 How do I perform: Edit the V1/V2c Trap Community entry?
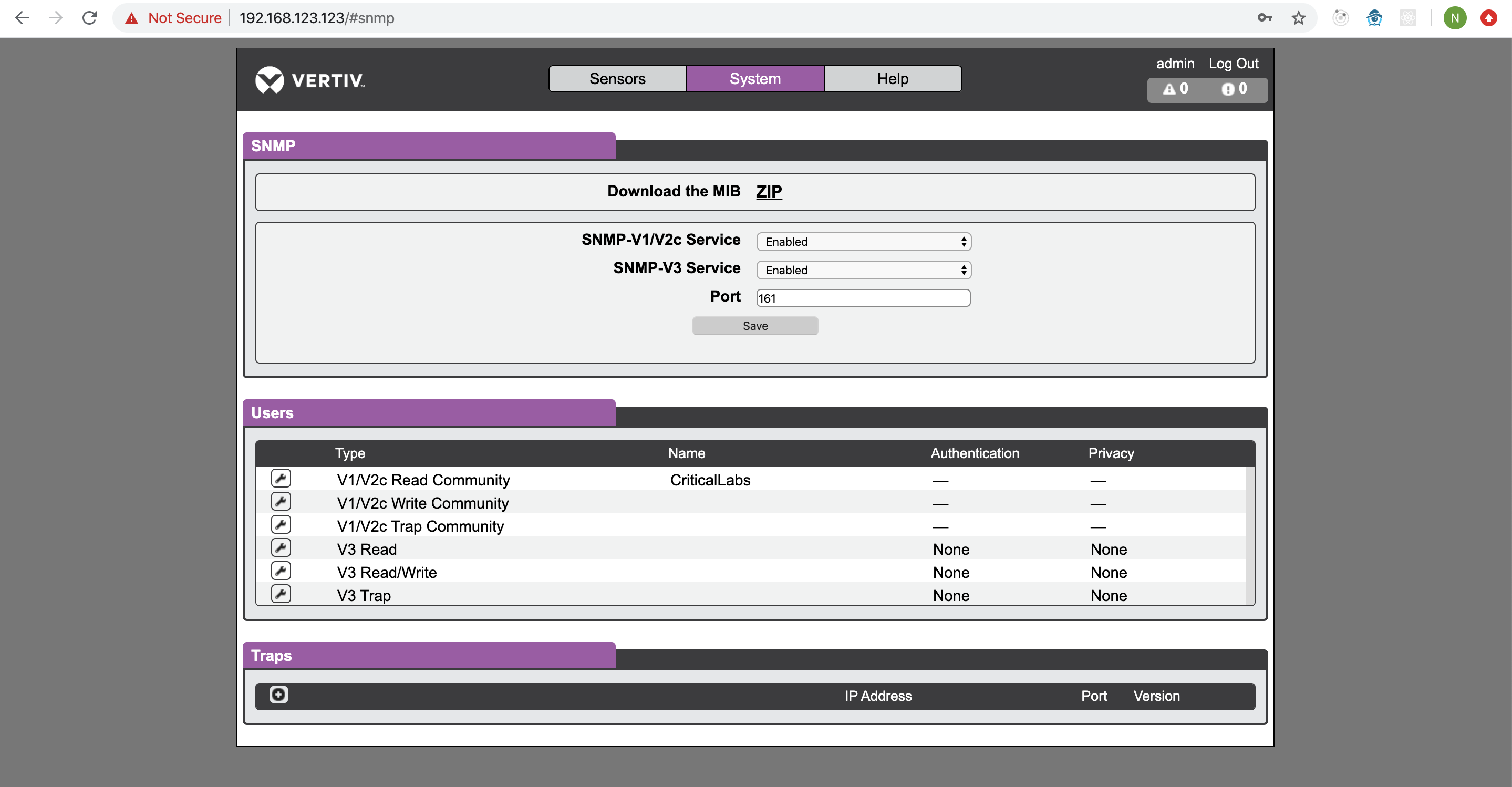point(281,525)
